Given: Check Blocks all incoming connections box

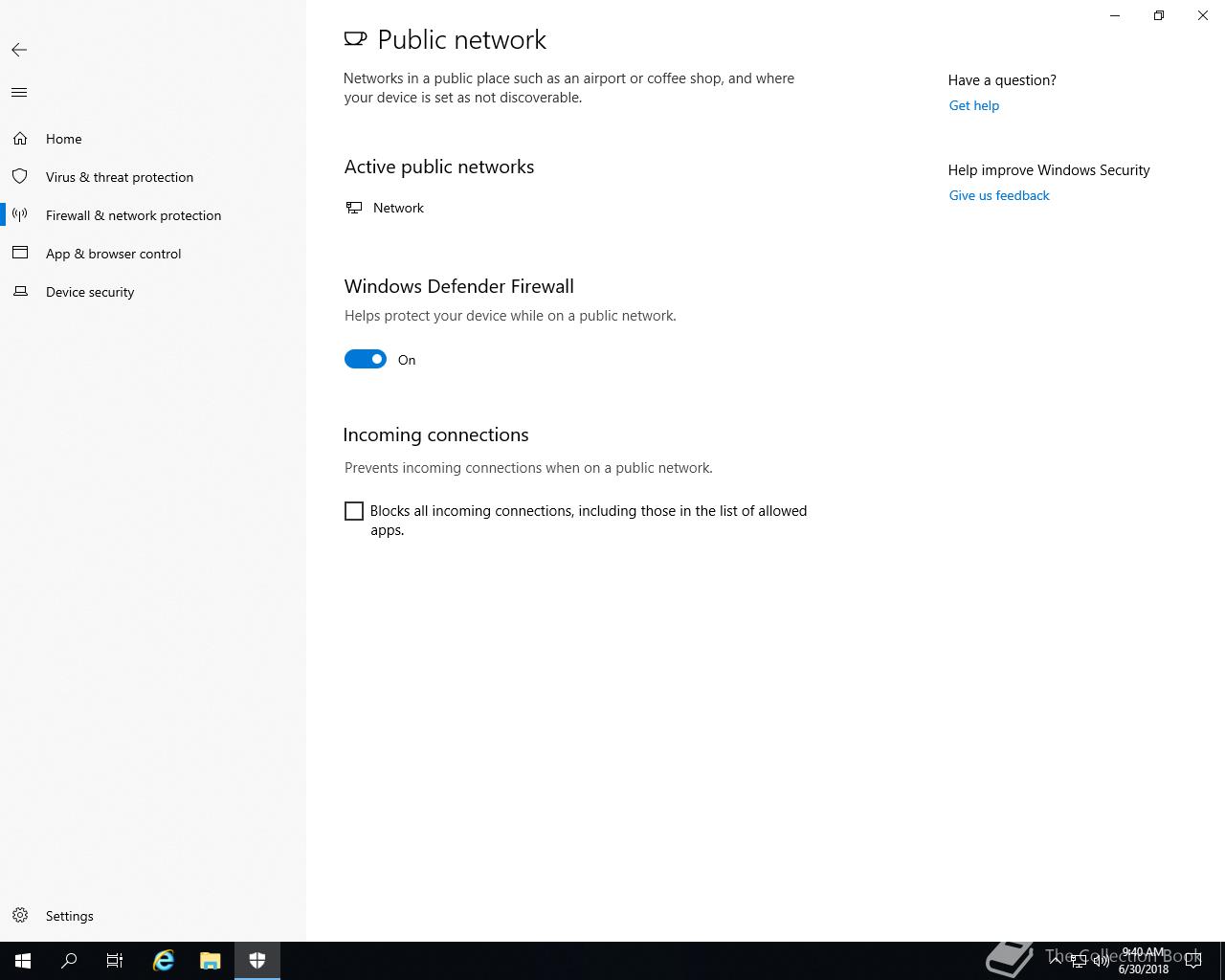Looking at the screenshot, I should tap(354, 511).
